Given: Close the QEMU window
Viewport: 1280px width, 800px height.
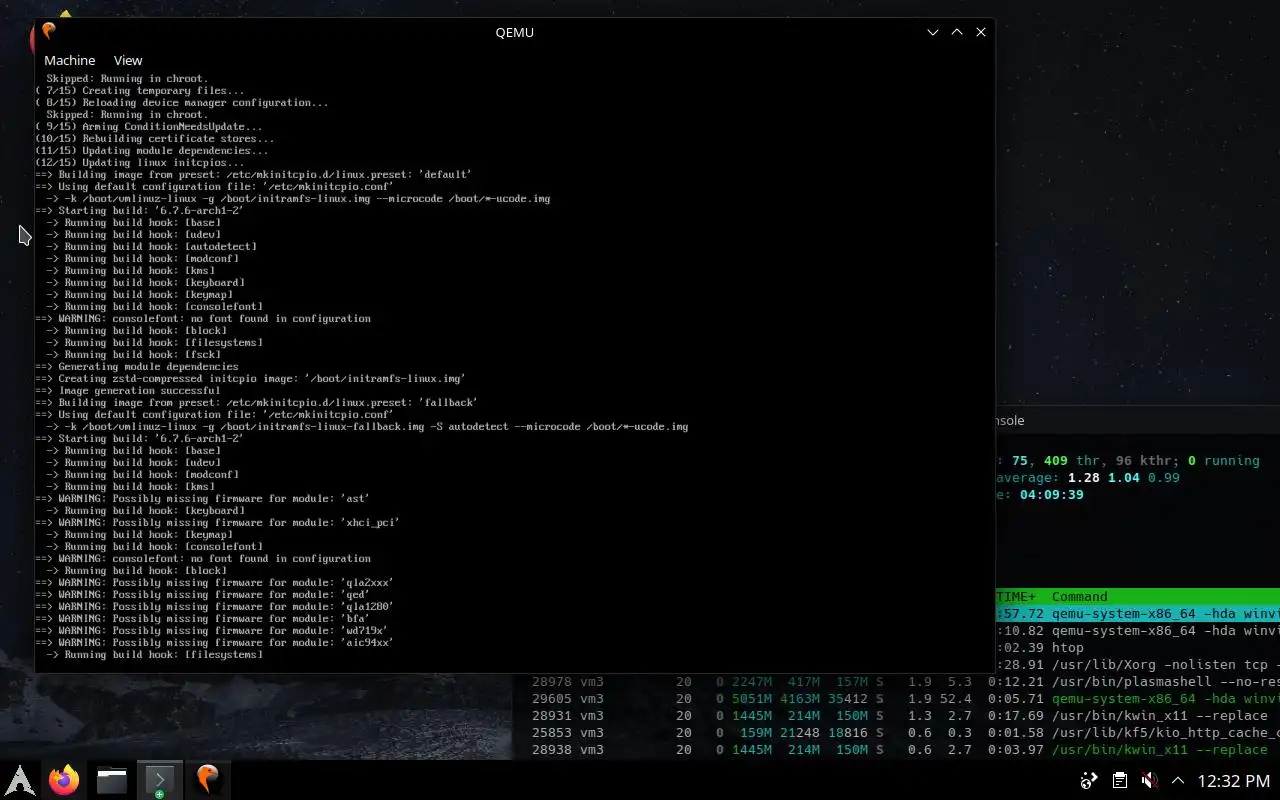Looking at the screenshot, I should coord(981,32).
